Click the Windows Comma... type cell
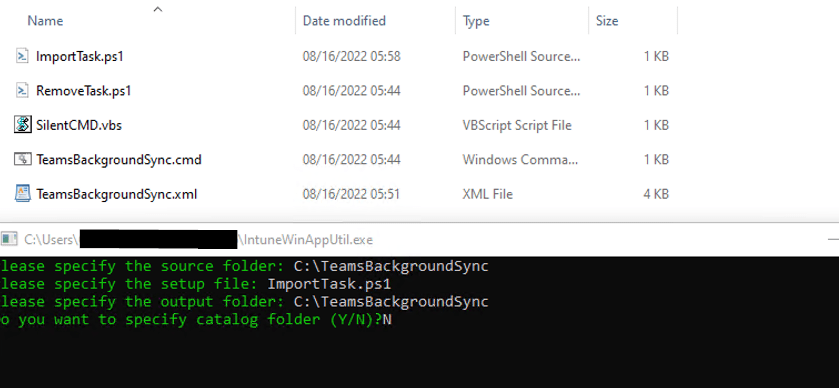Viewport: 839px width, 388px height. pyautogui.click(x=520, y=159)
